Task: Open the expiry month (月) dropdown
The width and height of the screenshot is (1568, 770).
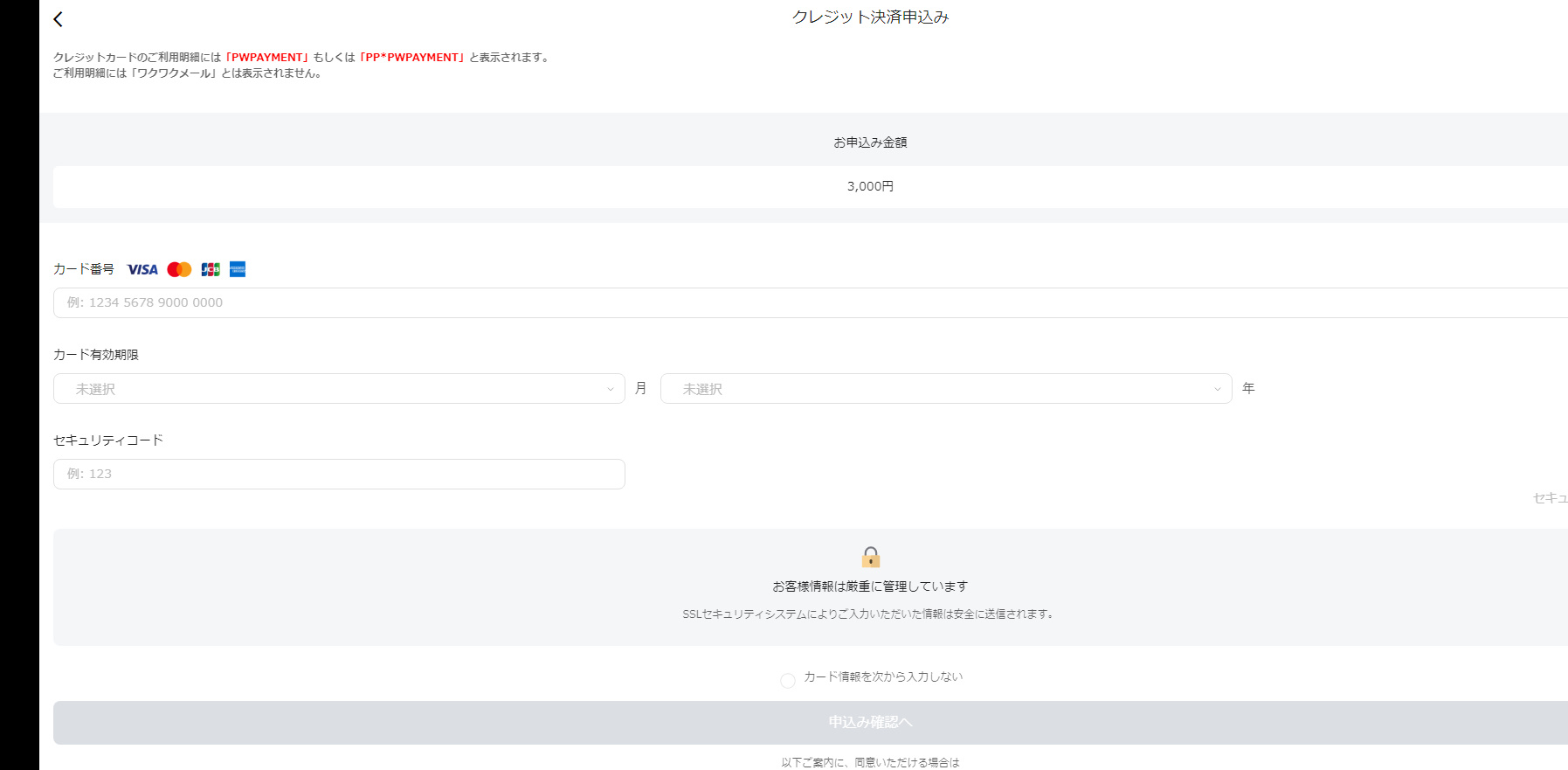Action: coord(339,389)
